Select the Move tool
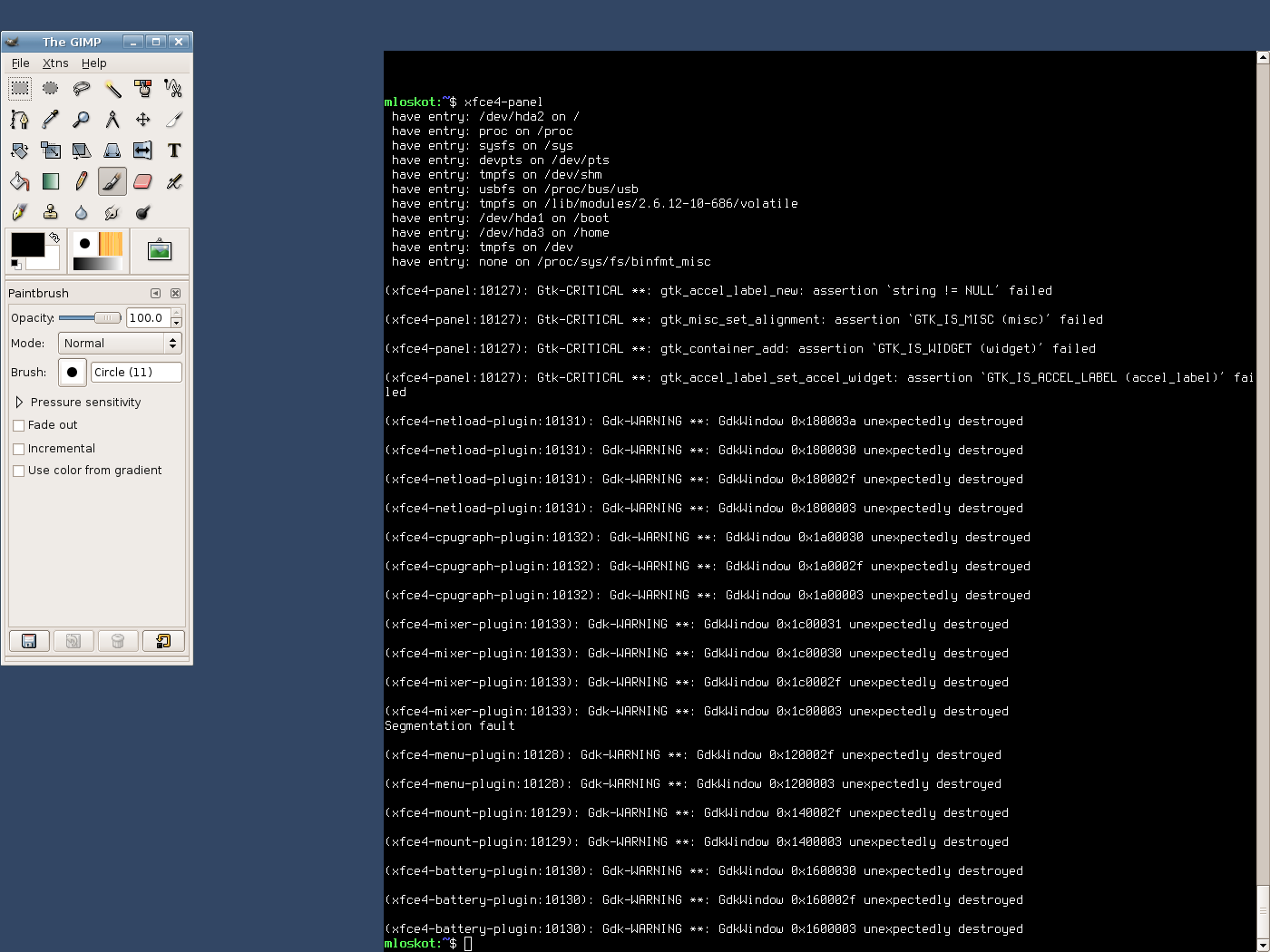 (x=142, y=120)
